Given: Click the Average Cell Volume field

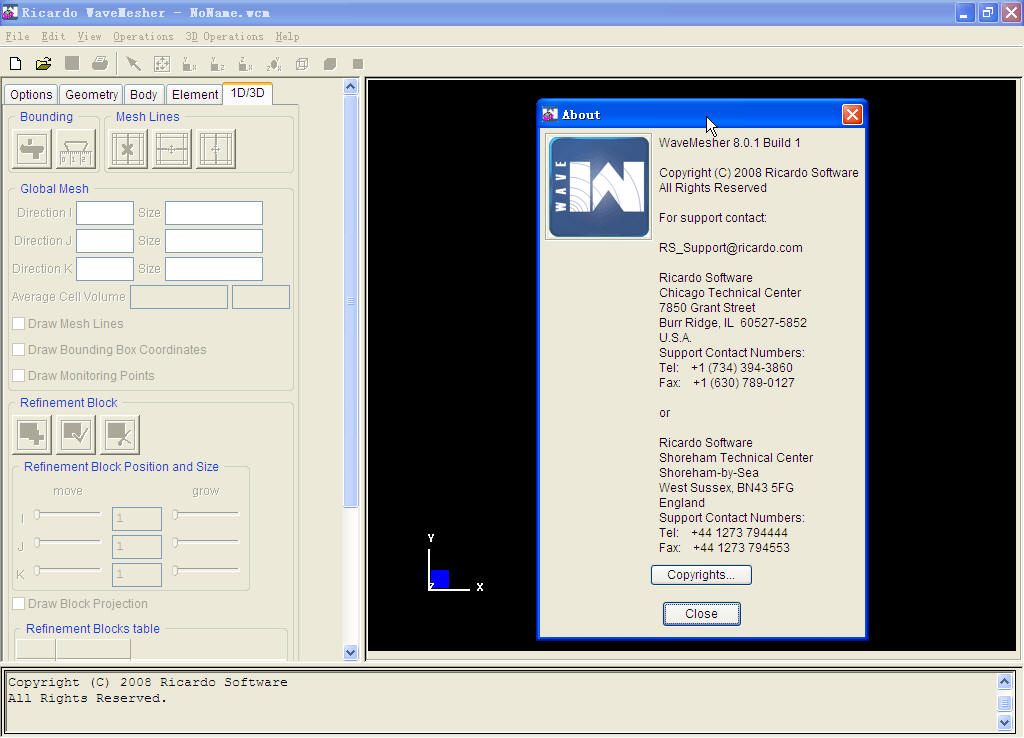Looking at the screenshot, I should pos(179,297).
